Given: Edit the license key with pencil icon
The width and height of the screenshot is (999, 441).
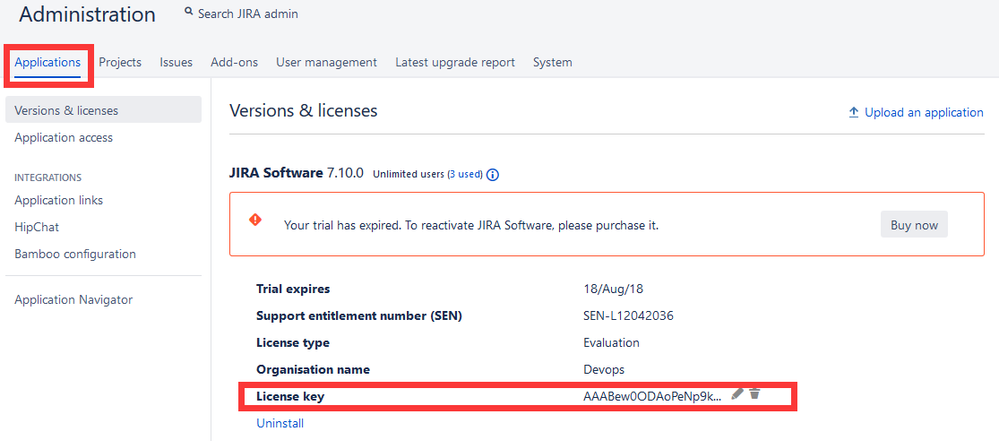Looking at the screenshot, I should coord(737,394).
